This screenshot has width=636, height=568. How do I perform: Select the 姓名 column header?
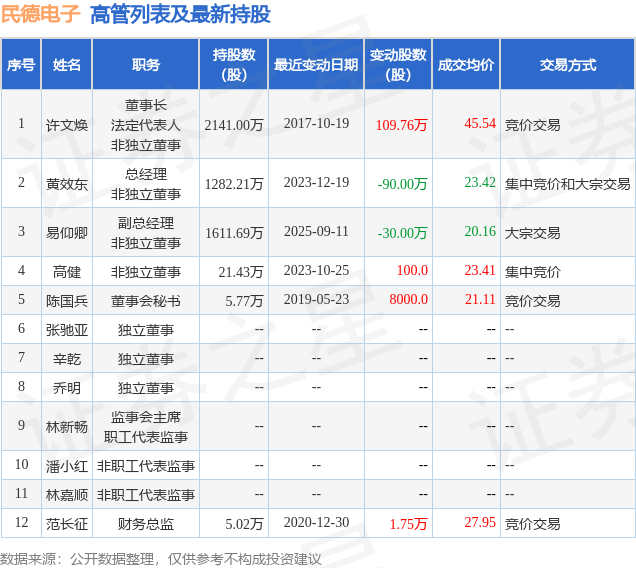click(x=67, y=65)
